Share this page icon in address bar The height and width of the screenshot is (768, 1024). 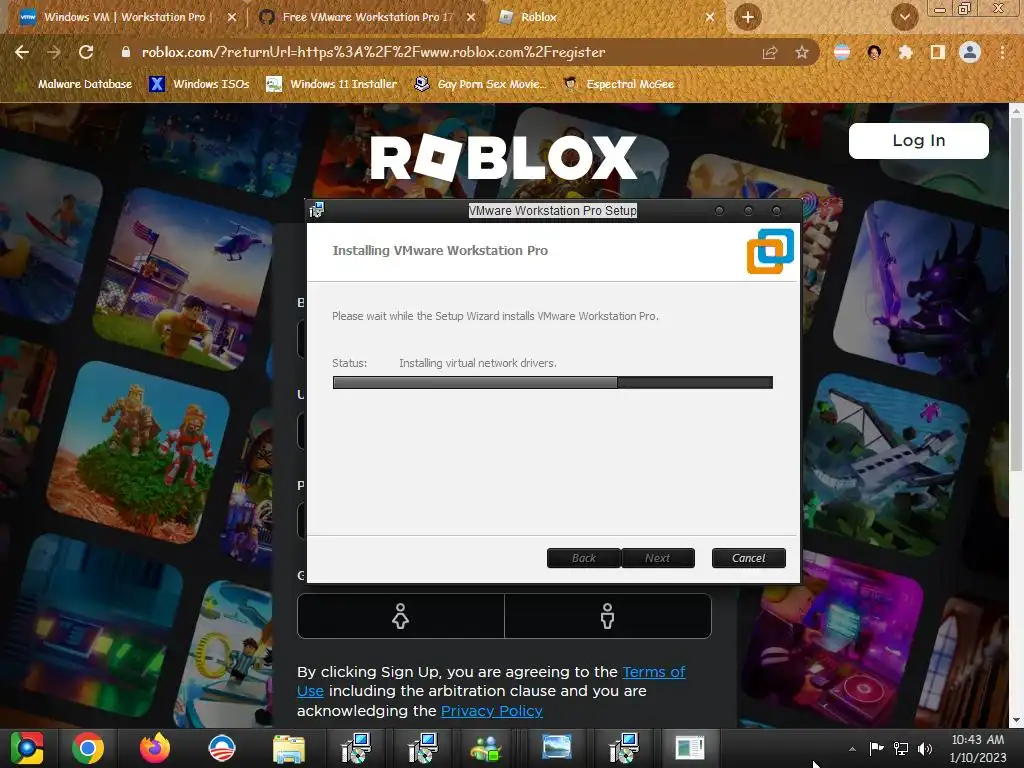click(770, 52)
